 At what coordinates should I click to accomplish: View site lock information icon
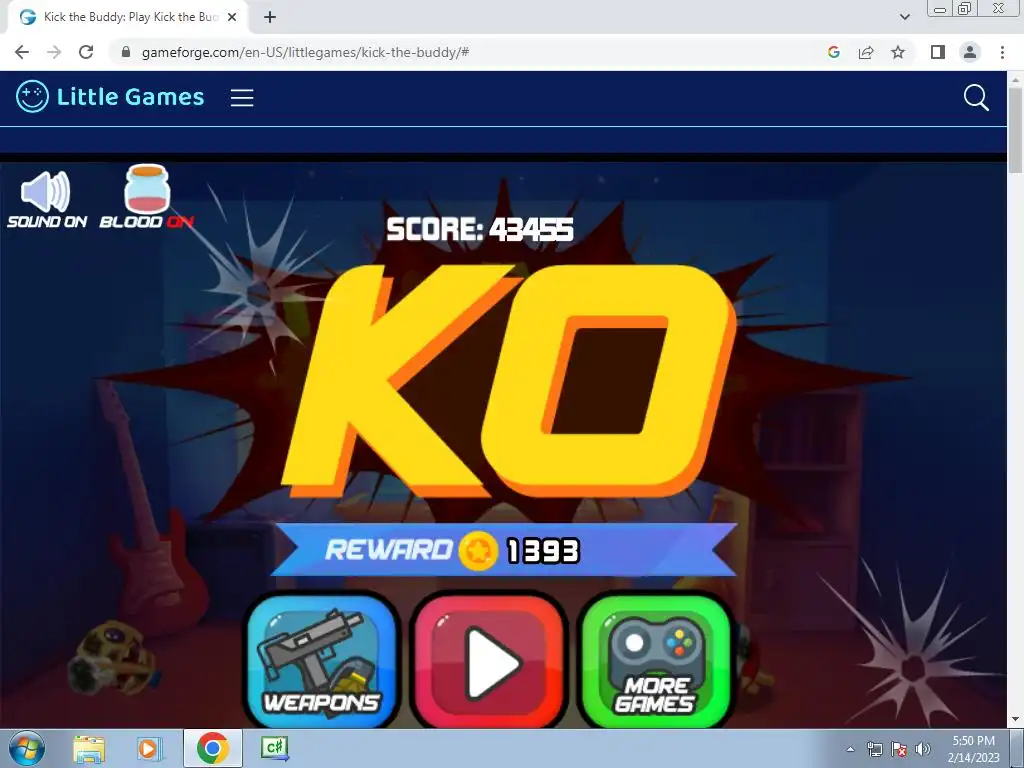coord(126,52)
